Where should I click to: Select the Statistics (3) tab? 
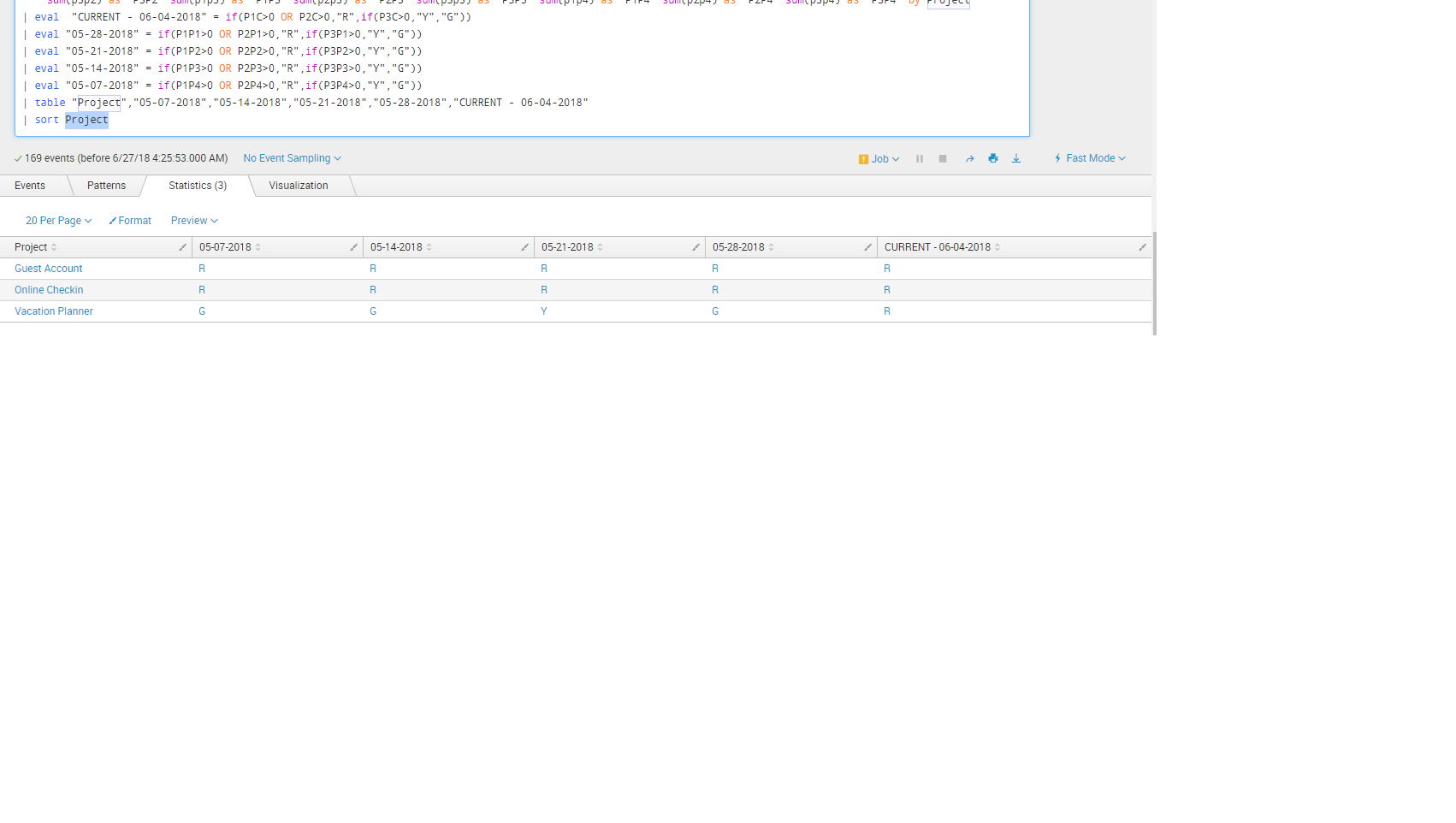point(198,186)
